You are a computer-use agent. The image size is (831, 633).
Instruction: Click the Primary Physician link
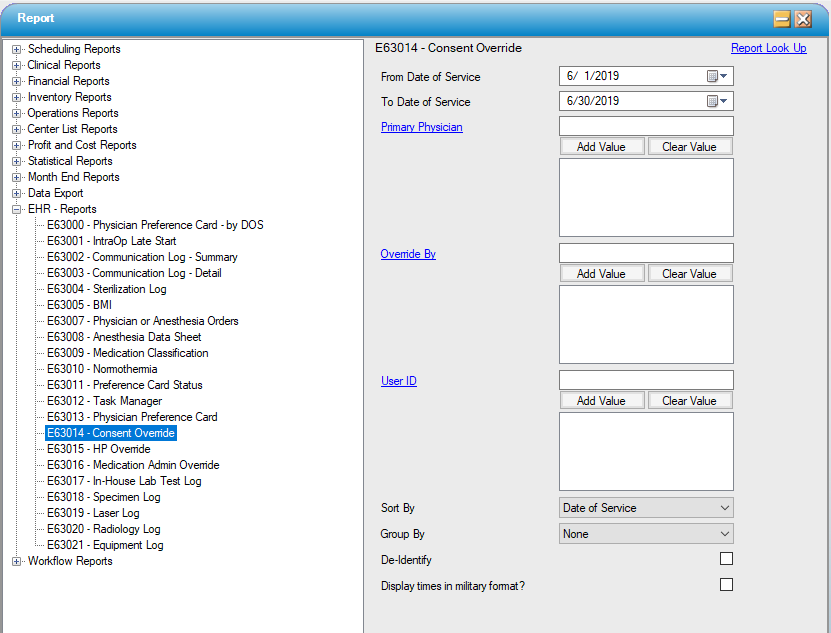click(421, 127)
